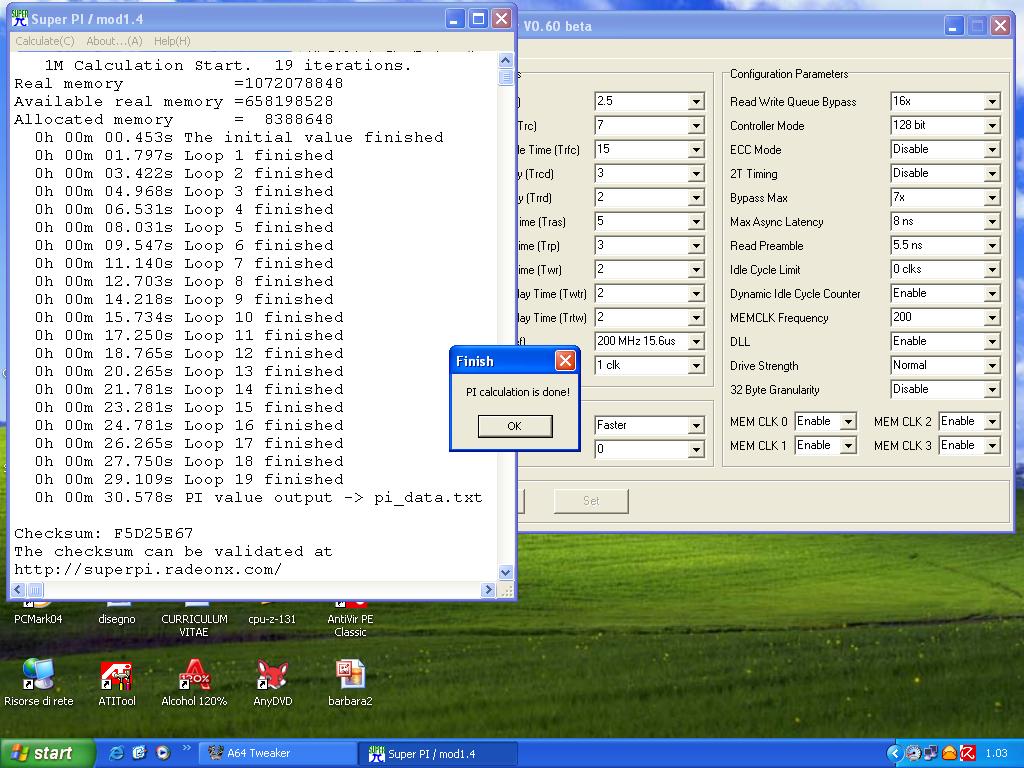Open the Windows start menu
This screenshot has width=1024, height=768.
click(x=47, y=753)
